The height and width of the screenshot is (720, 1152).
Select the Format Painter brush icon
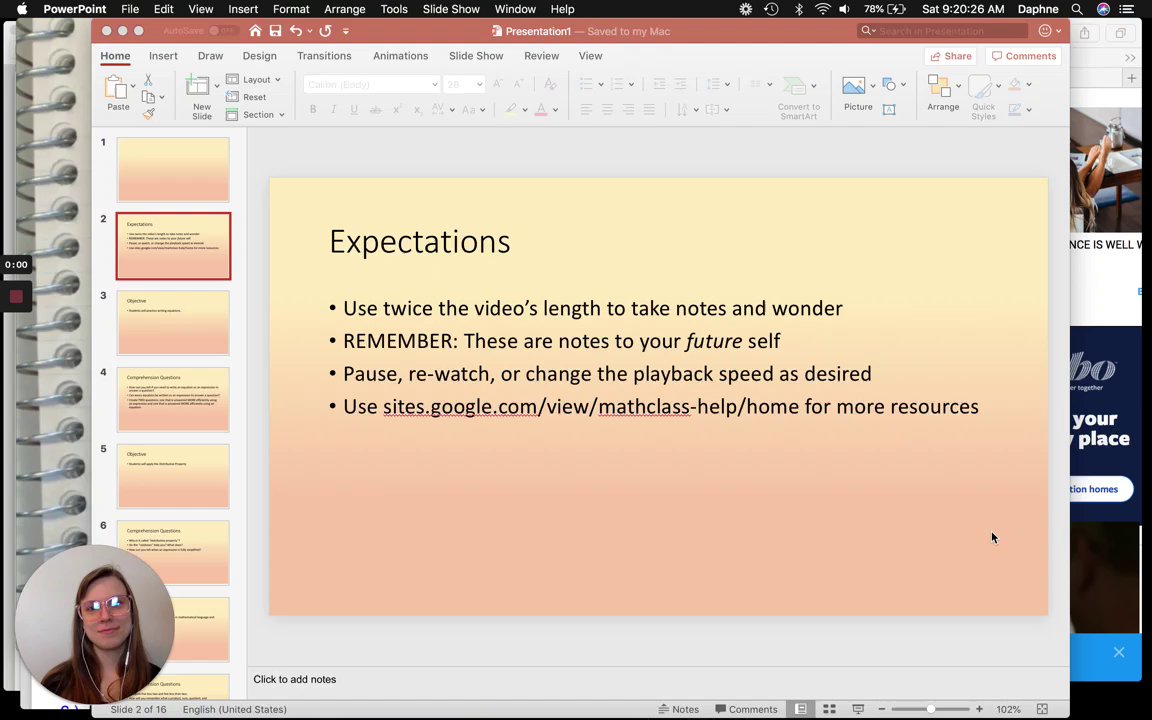[x=148, y=114]
